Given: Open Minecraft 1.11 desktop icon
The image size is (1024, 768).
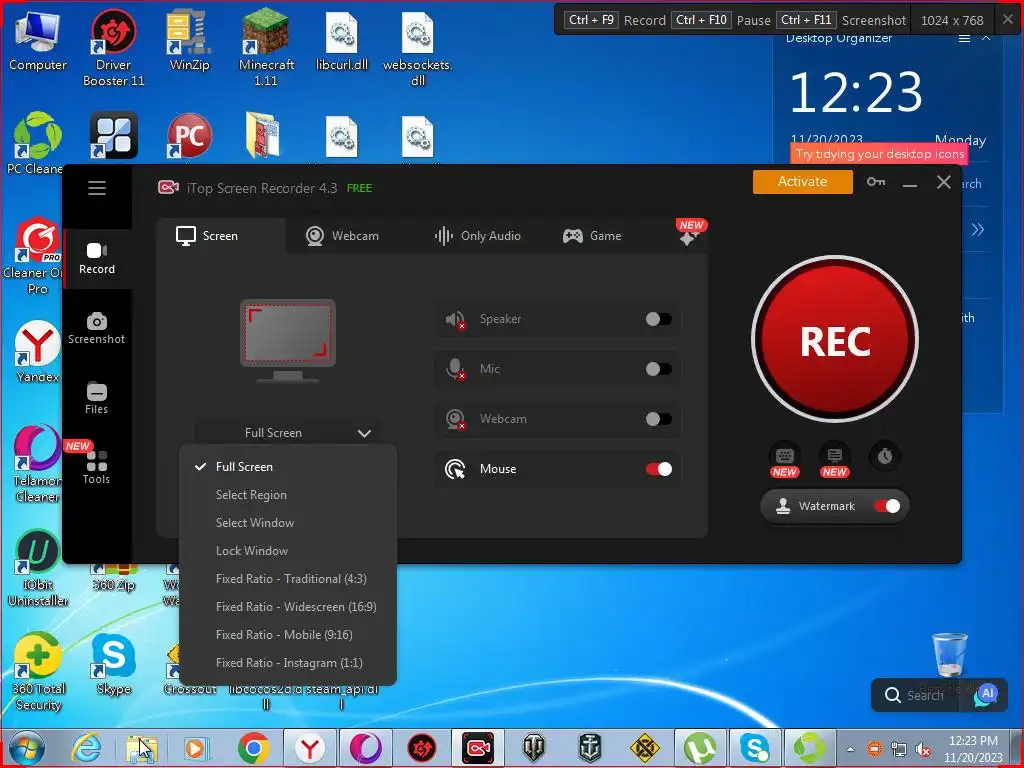Looking at the screenshot, I should [x=266, y=49].
